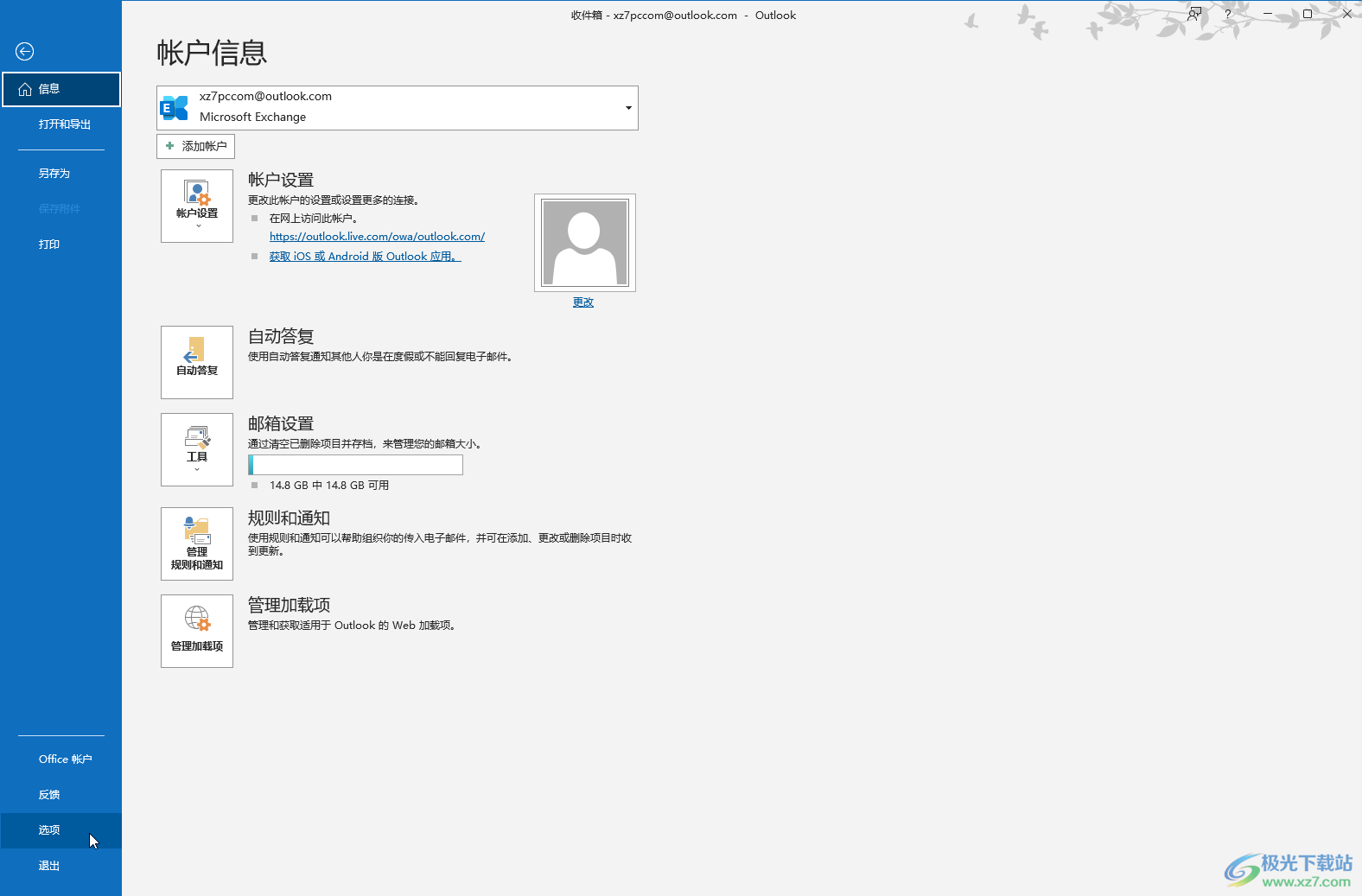Click 退出 to exit Outlook

[61, 866]
